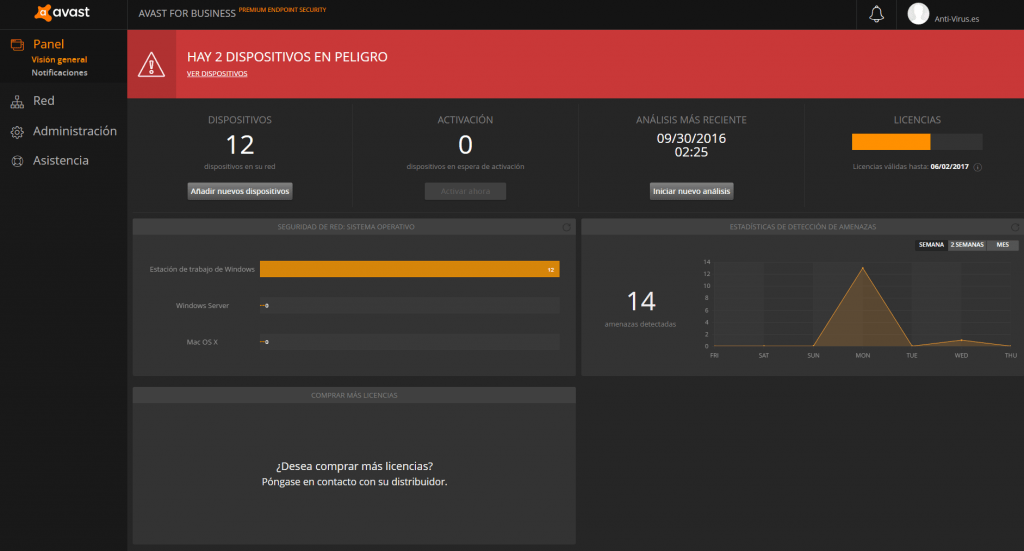The width and height of the screenshot is (1024, 551).
Task: Click the 09/30/2016 analysis date
Action: point(691,138)
